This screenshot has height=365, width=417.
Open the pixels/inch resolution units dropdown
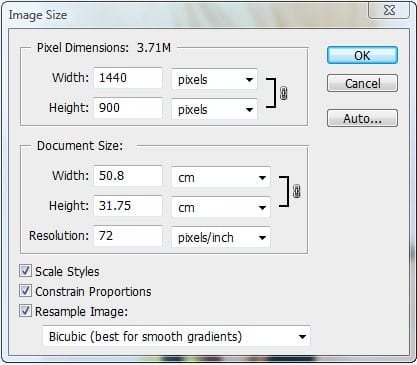[x=221, y=237]
